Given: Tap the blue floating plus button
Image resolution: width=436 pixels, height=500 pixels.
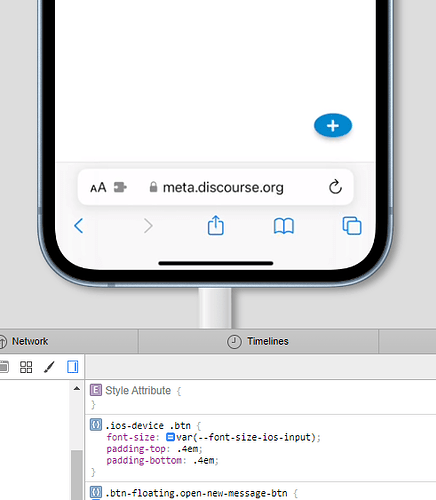Looking at the screenshot, I should (333, 126).
